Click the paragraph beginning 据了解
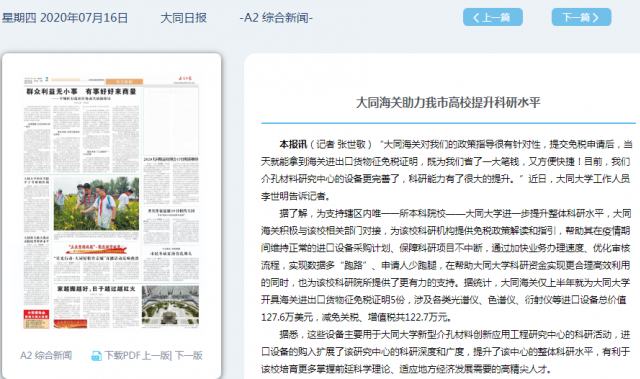This screenshot has height=379, width=640. point(446,265)
